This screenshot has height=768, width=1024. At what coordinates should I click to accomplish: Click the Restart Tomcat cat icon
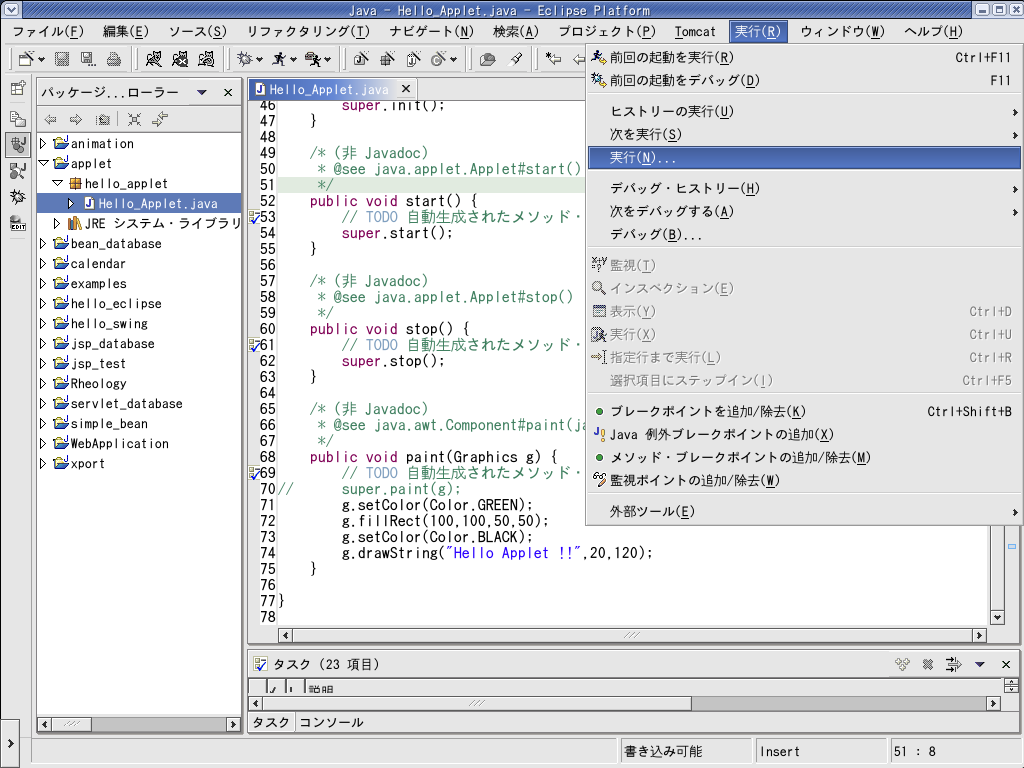pos(206,59)
